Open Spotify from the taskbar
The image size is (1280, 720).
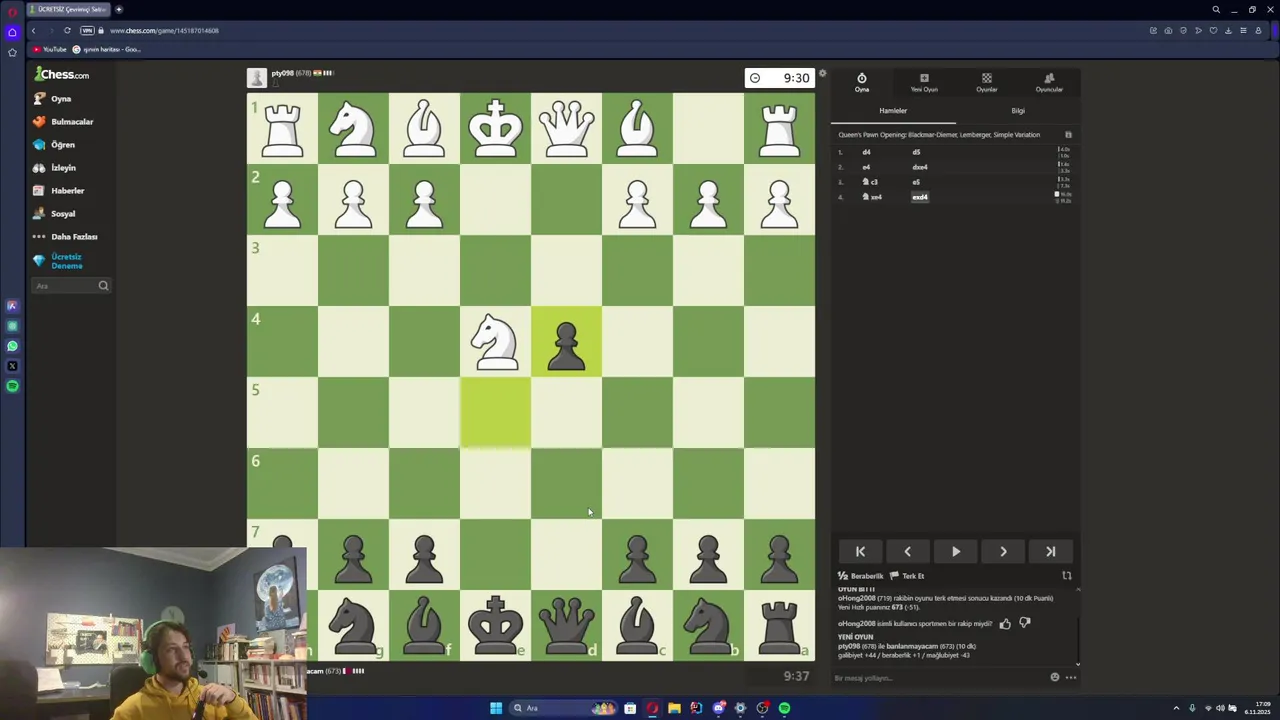[x=785, y=708]
